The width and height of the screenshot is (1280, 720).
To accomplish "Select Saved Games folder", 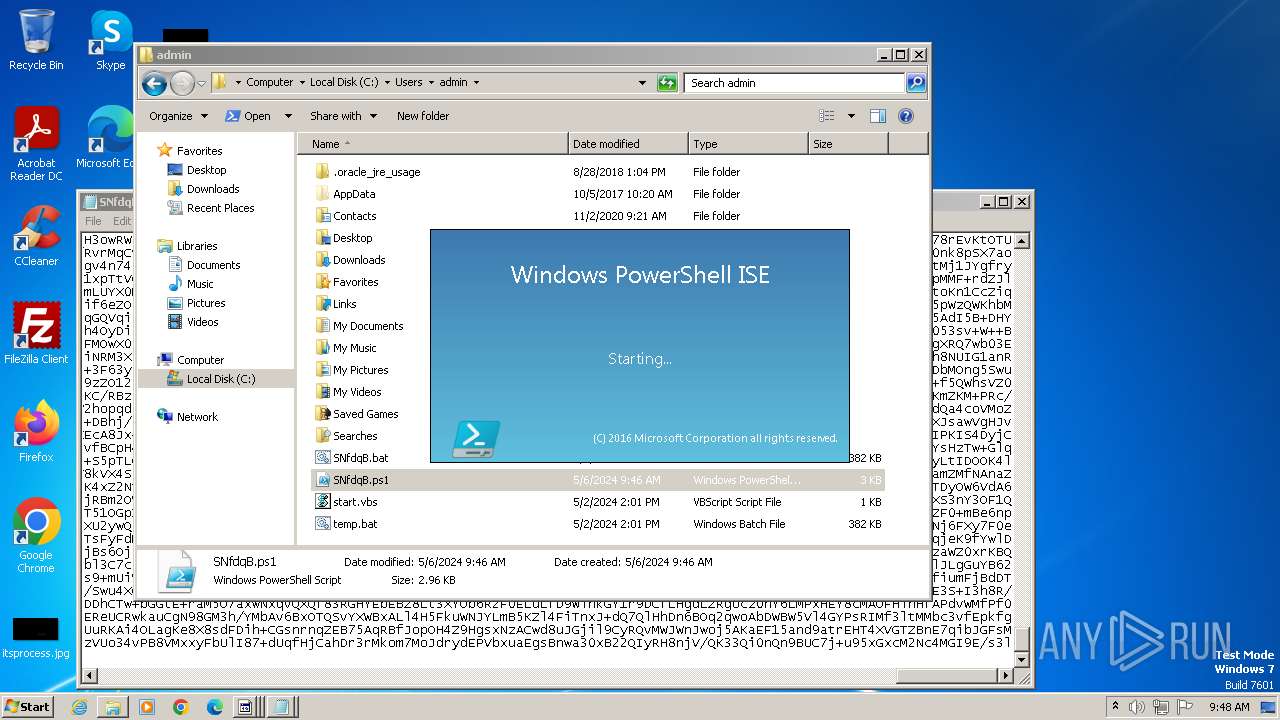I will click(365, 414).
